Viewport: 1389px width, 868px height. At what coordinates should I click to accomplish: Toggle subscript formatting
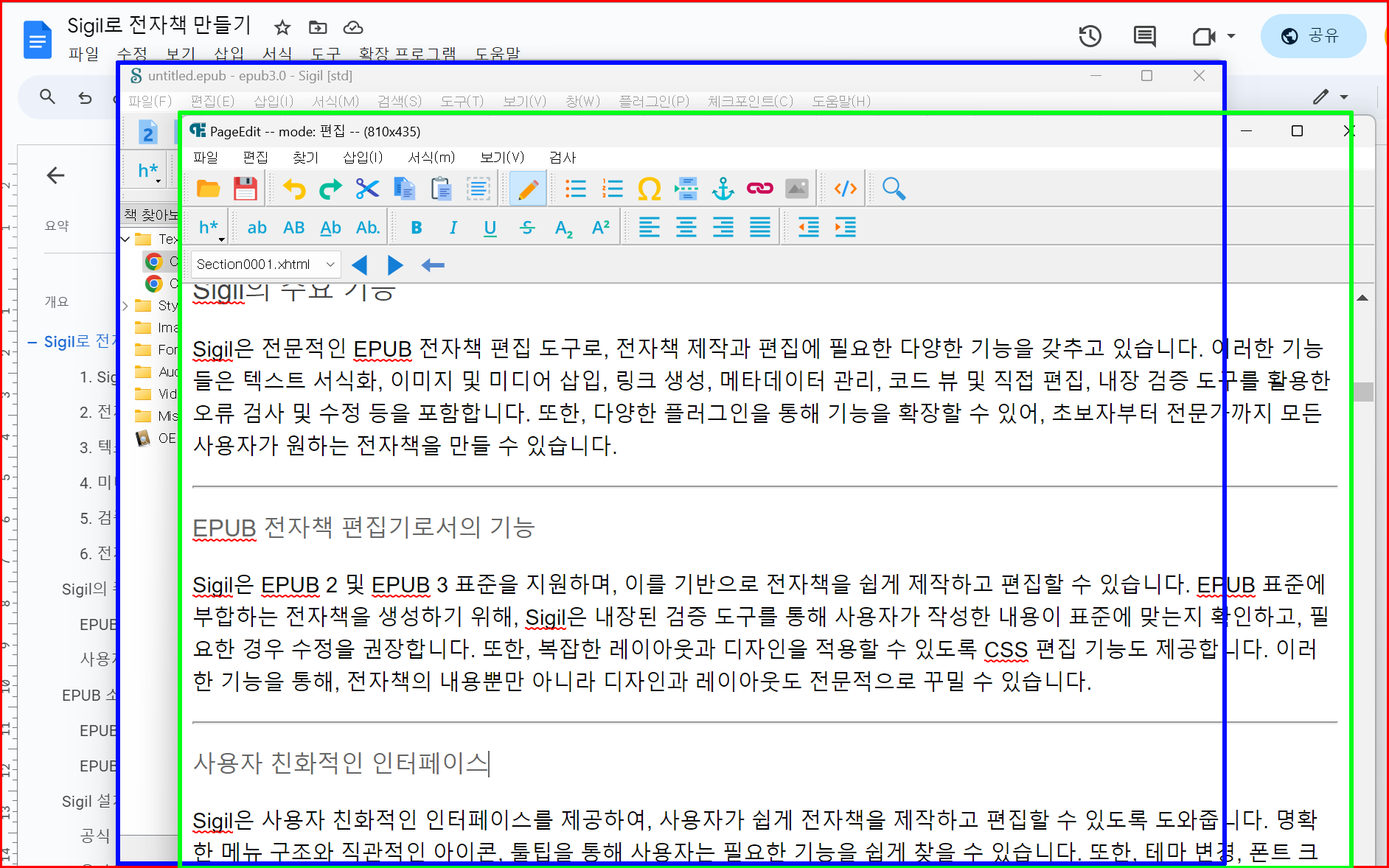[x=564, y=228]
